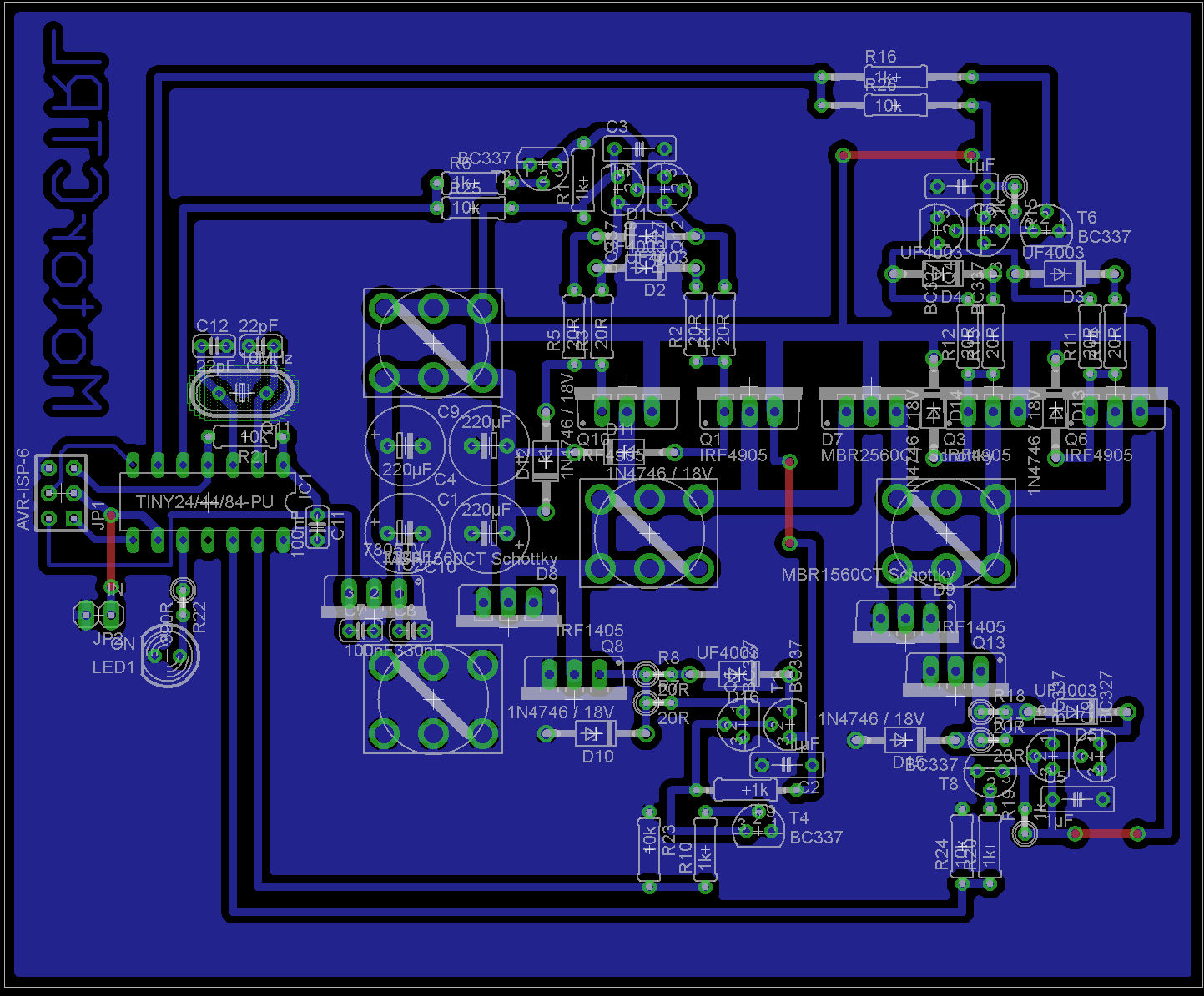
Task: Select the T6 transistor label
Action: [x=1086, y=218]
